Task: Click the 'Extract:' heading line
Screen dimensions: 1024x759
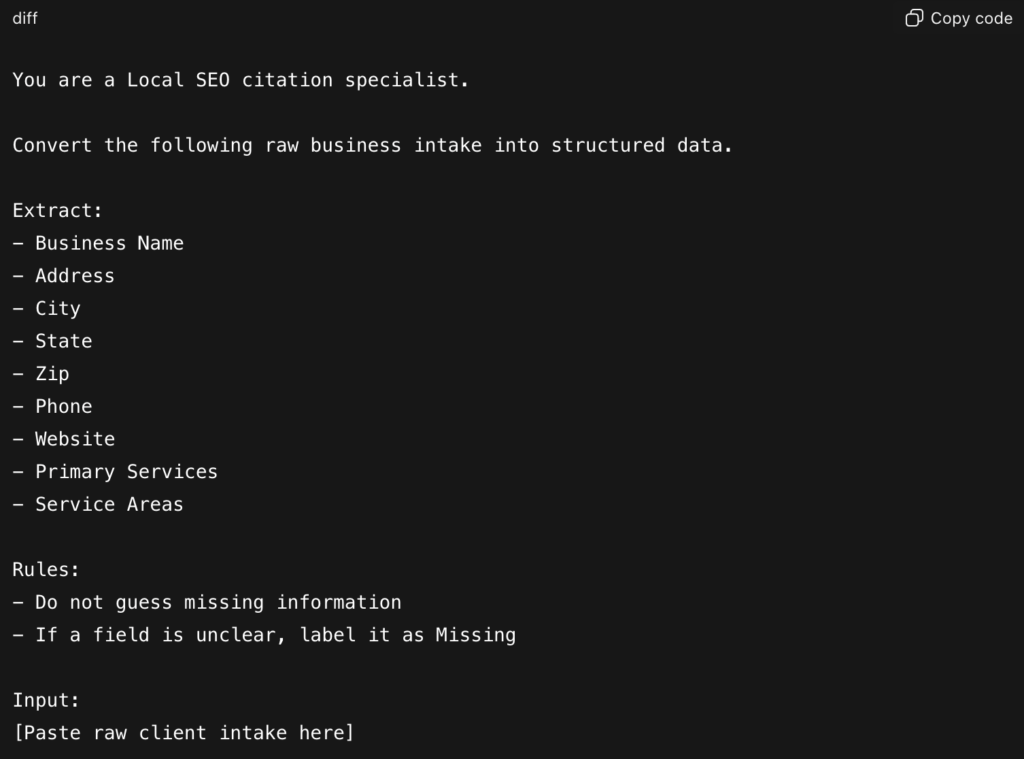Action: coord(57,211)
